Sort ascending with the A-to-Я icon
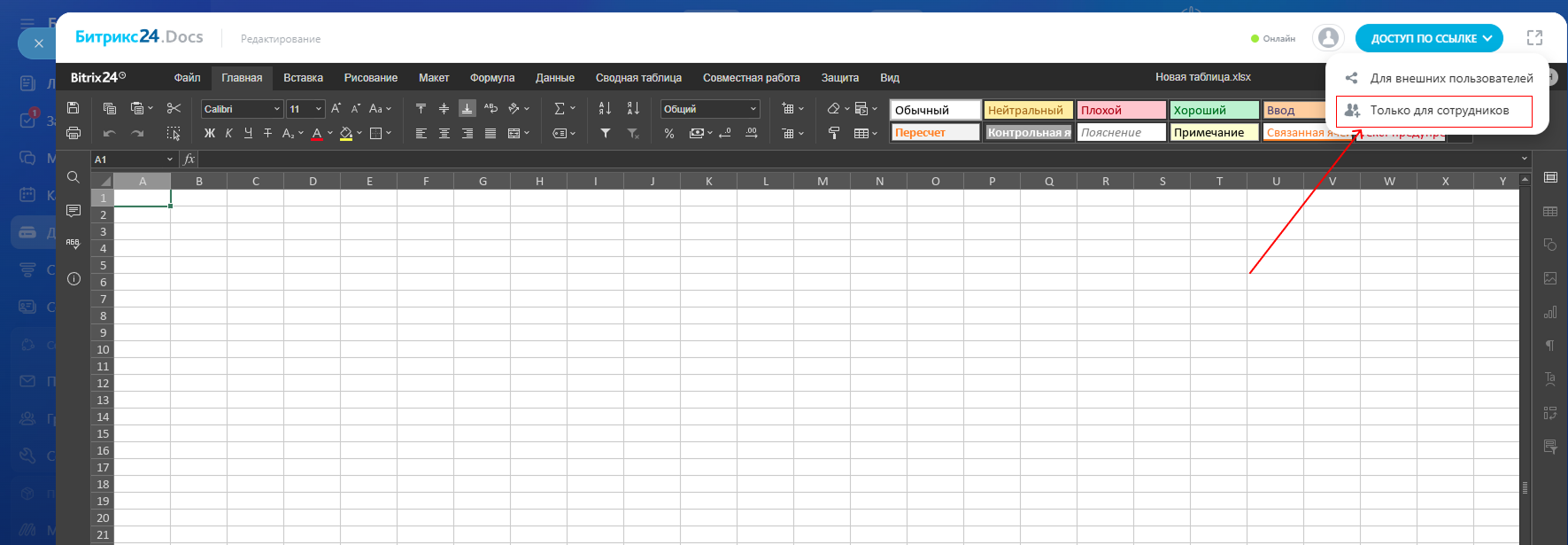Viewport: 1568px width, 545px height. tap(605, 108)
